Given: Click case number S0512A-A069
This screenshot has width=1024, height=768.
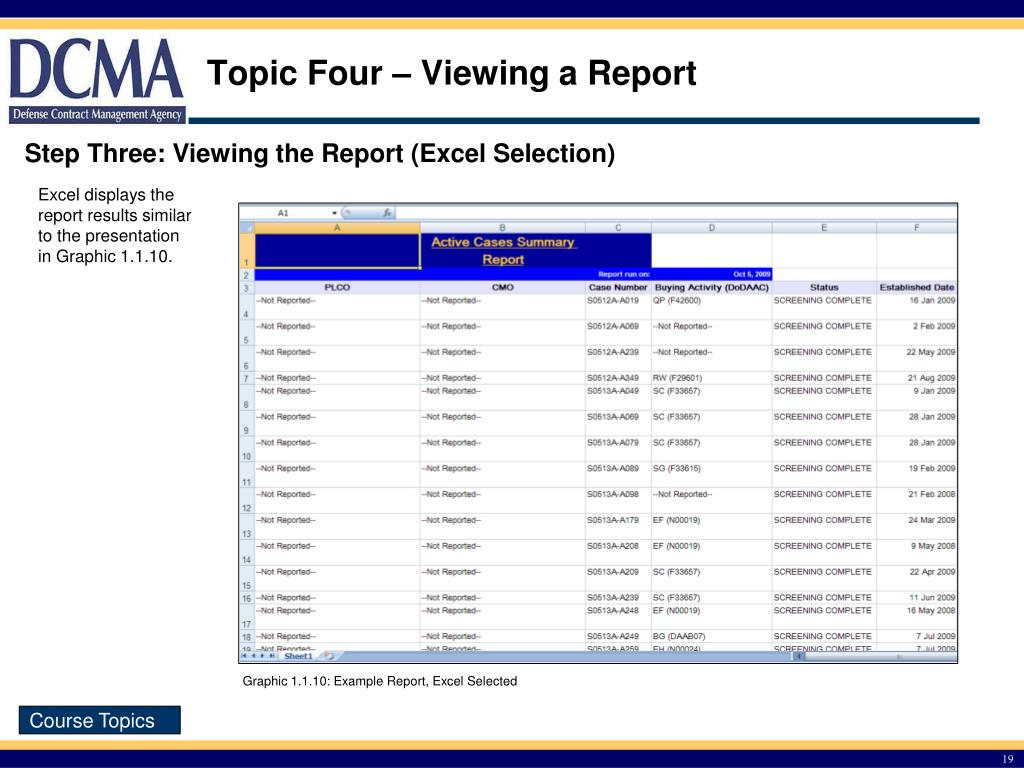Looking at the screenshot, I should [613, 326].
